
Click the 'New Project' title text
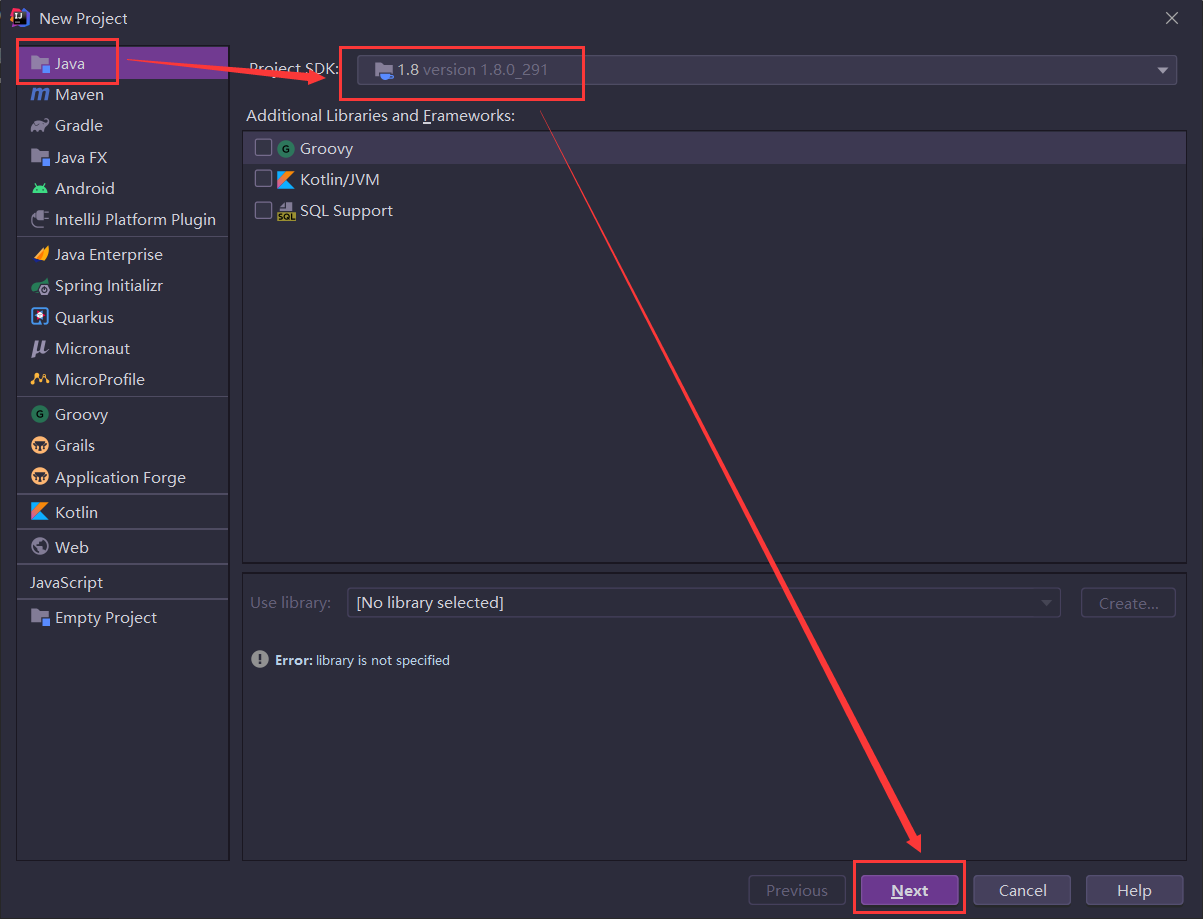click(84, 18)
